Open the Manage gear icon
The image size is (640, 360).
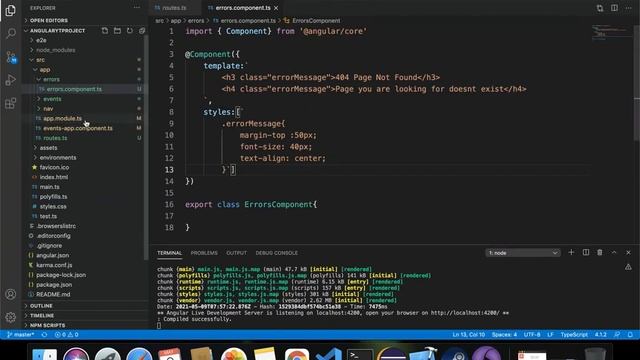click(x=11, y=317)
